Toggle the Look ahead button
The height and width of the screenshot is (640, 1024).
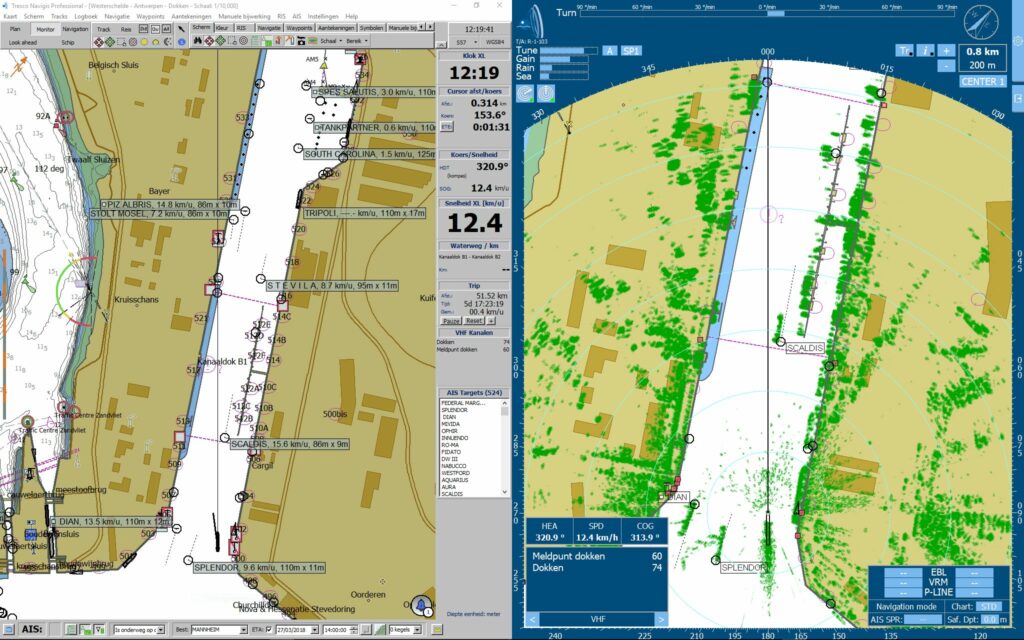click(23, 42)
